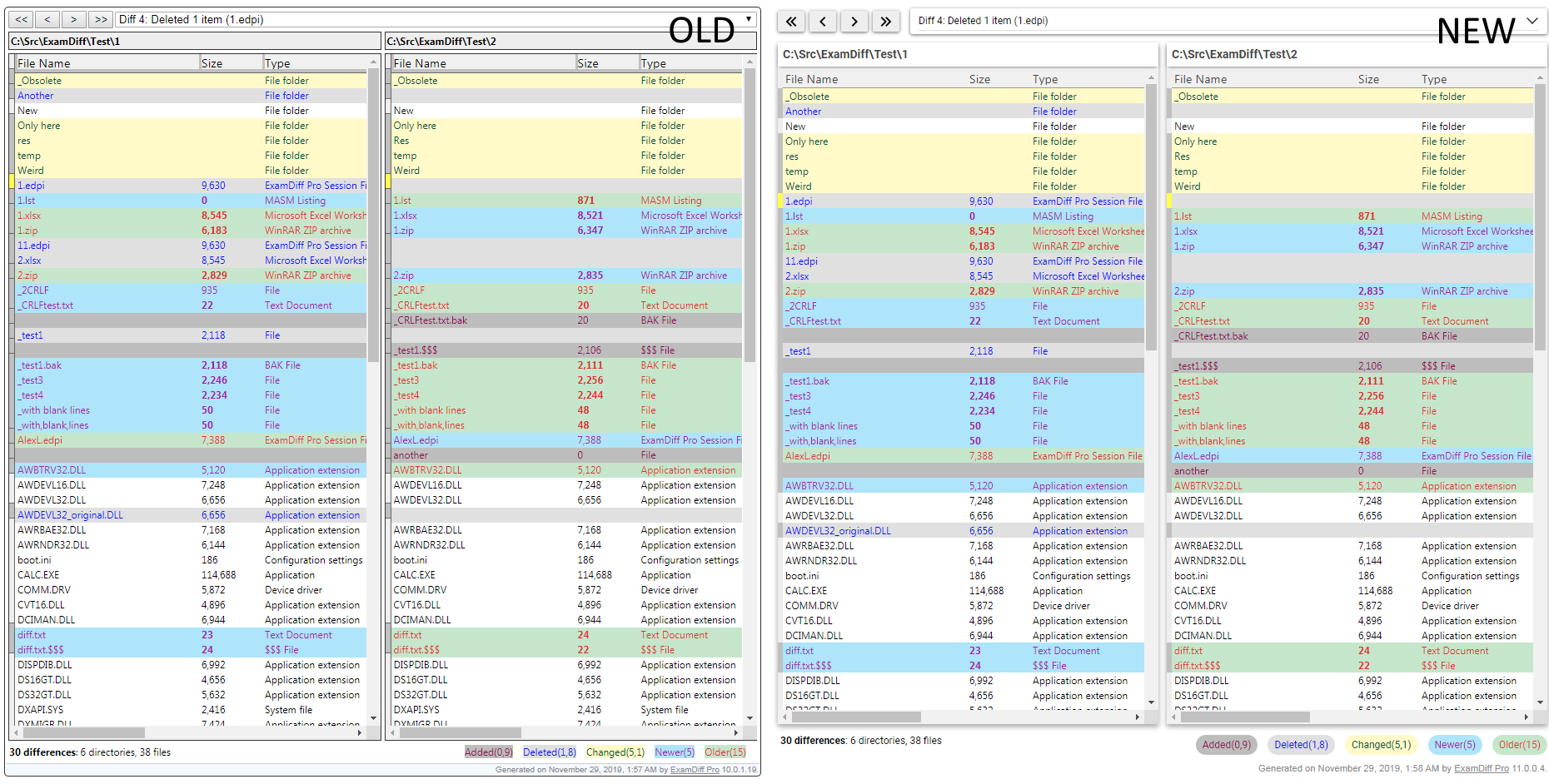Viewport: 1549px width, 784px height.
Task: Select DXAPI.SYS in OLD left pane
Action: pos(191,710)
